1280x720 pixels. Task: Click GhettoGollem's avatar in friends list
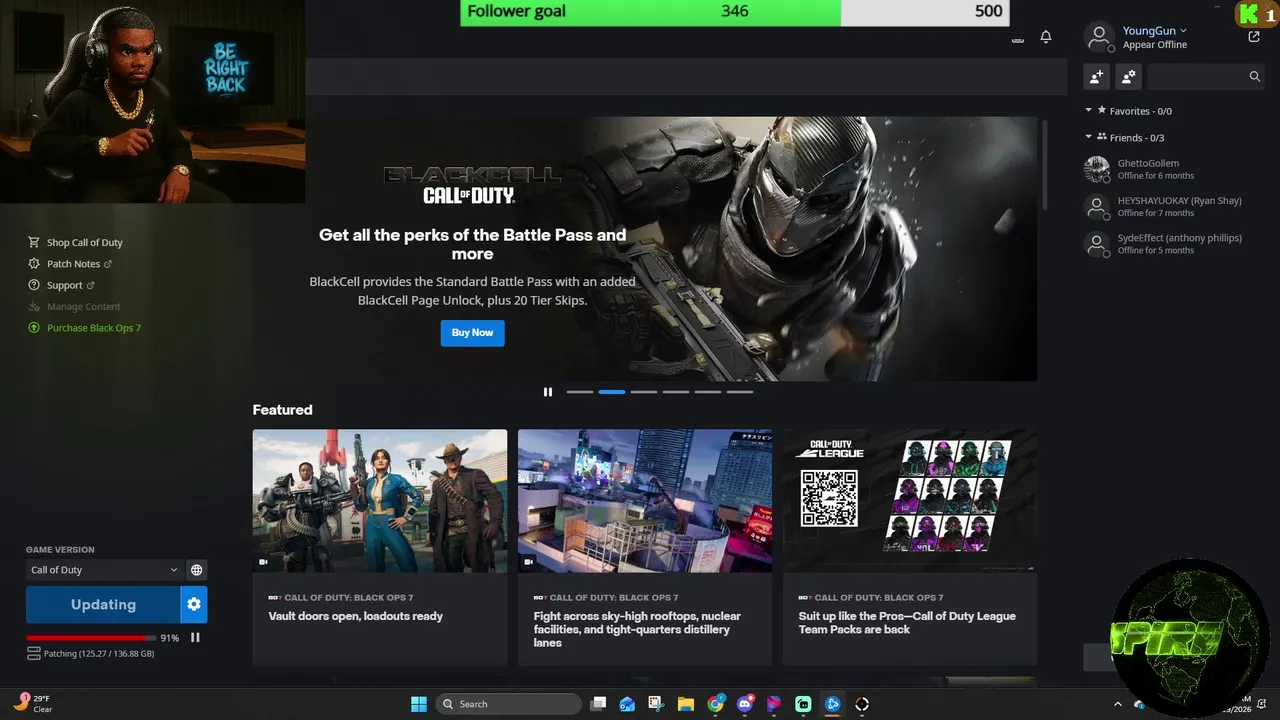(1097, 169)
